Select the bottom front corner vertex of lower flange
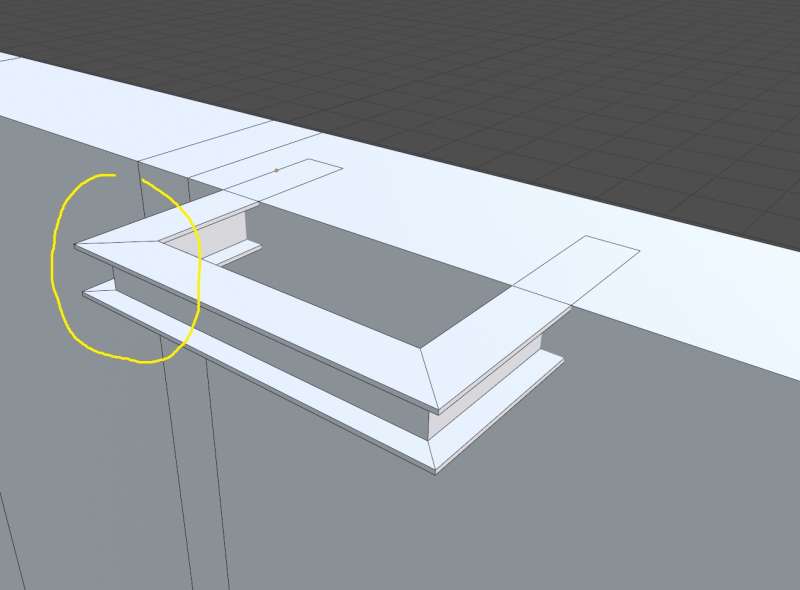 [436, 472]
